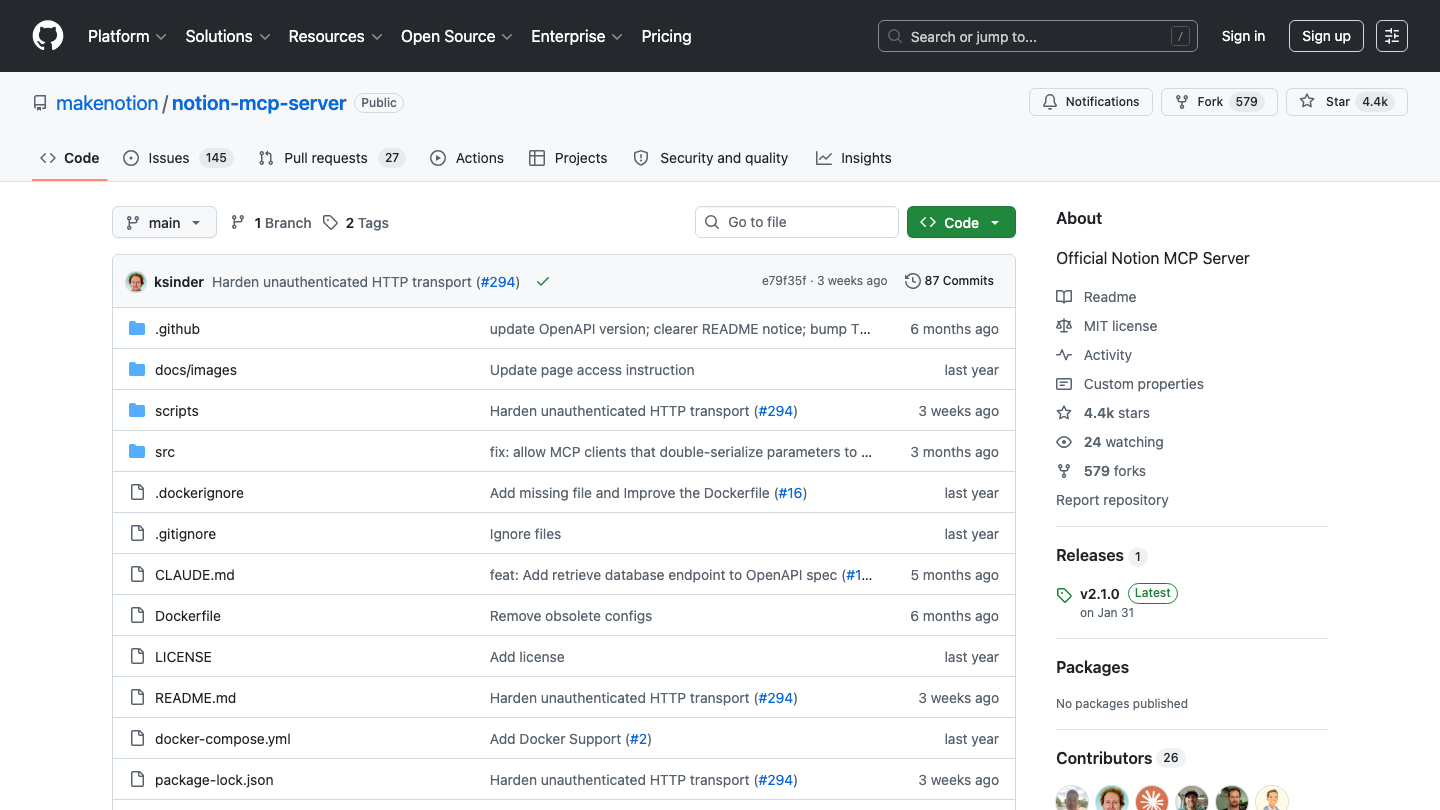Click the scripts folder icon
Viewport: 1440px width, 810px height.
(x=137, y=411)
